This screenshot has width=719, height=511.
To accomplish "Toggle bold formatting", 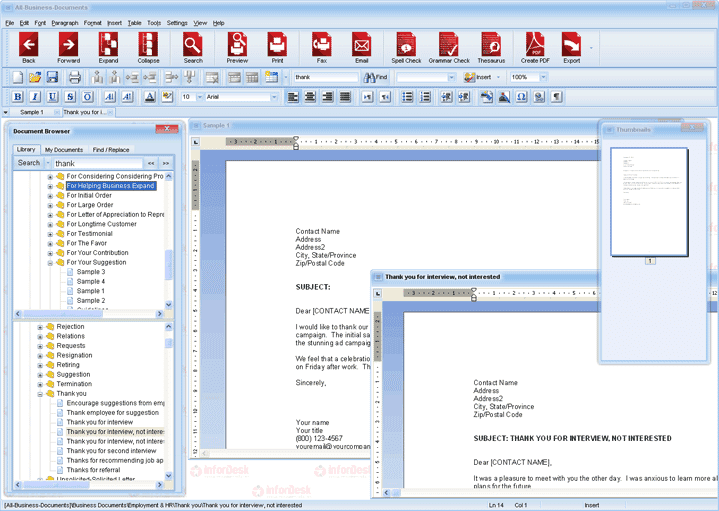I will click(17, 97).
